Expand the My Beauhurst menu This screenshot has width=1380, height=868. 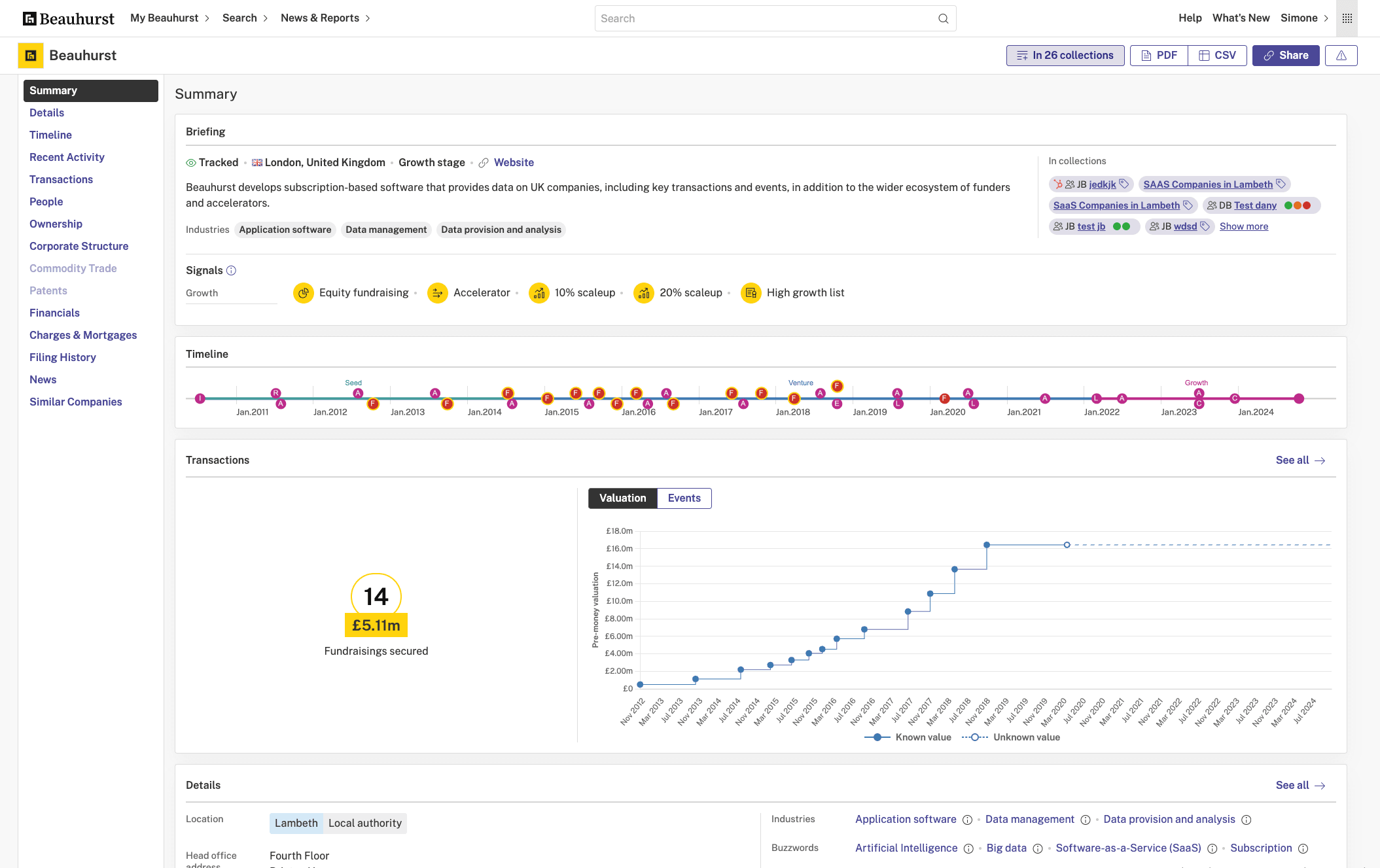click(169, 18)
